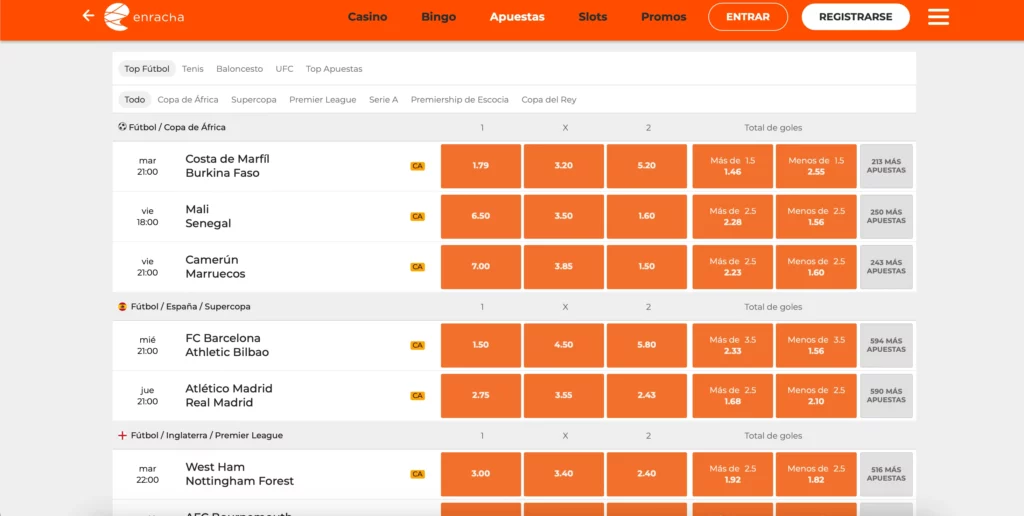This screenshot has width=1024, height=516.
Task: Select draw 4.50 for Barcelona match
Action: click(x=564, y=345)
